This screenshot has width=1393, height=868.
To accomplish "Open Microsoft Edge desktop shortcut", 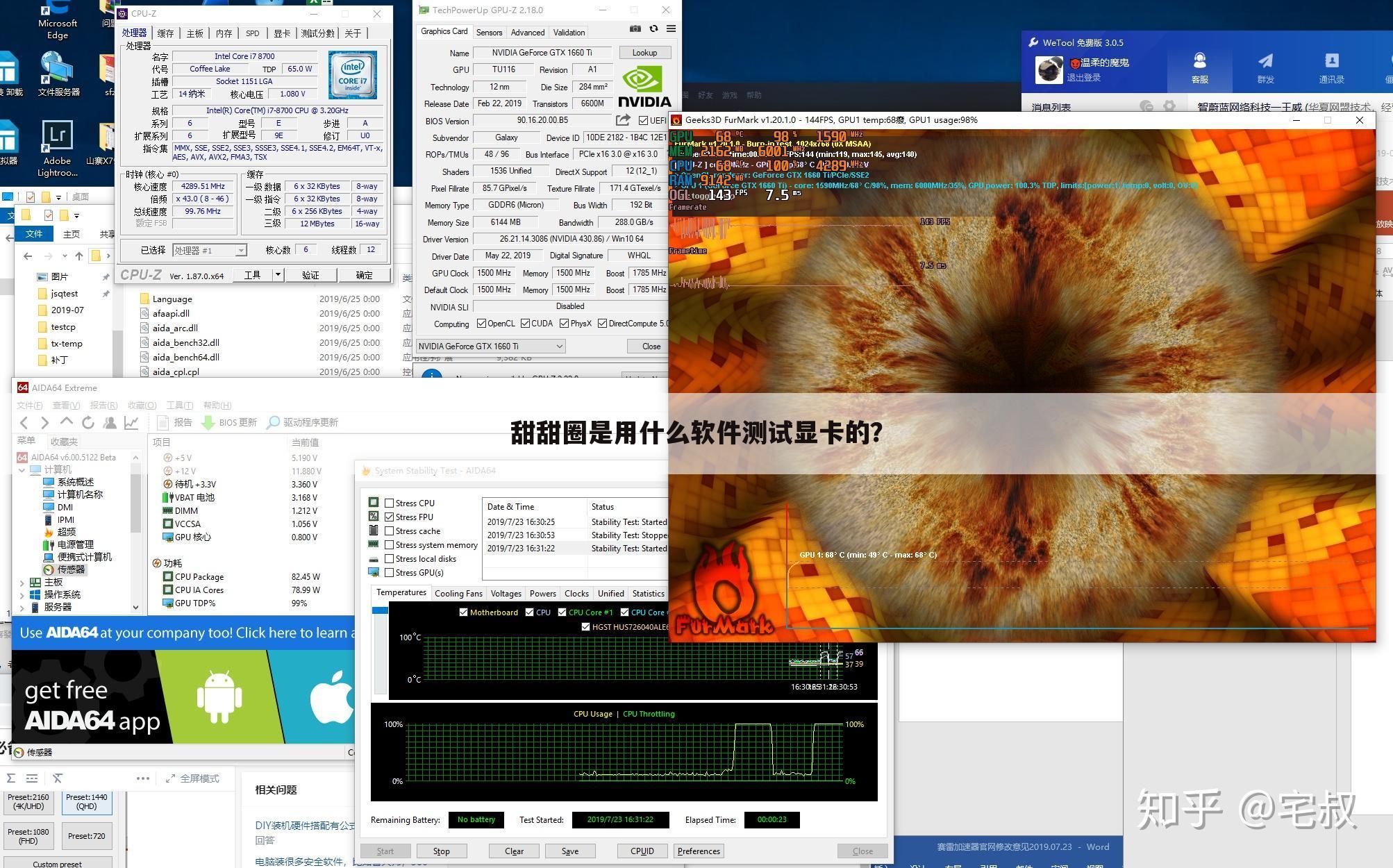I will [x=57, y=21].
